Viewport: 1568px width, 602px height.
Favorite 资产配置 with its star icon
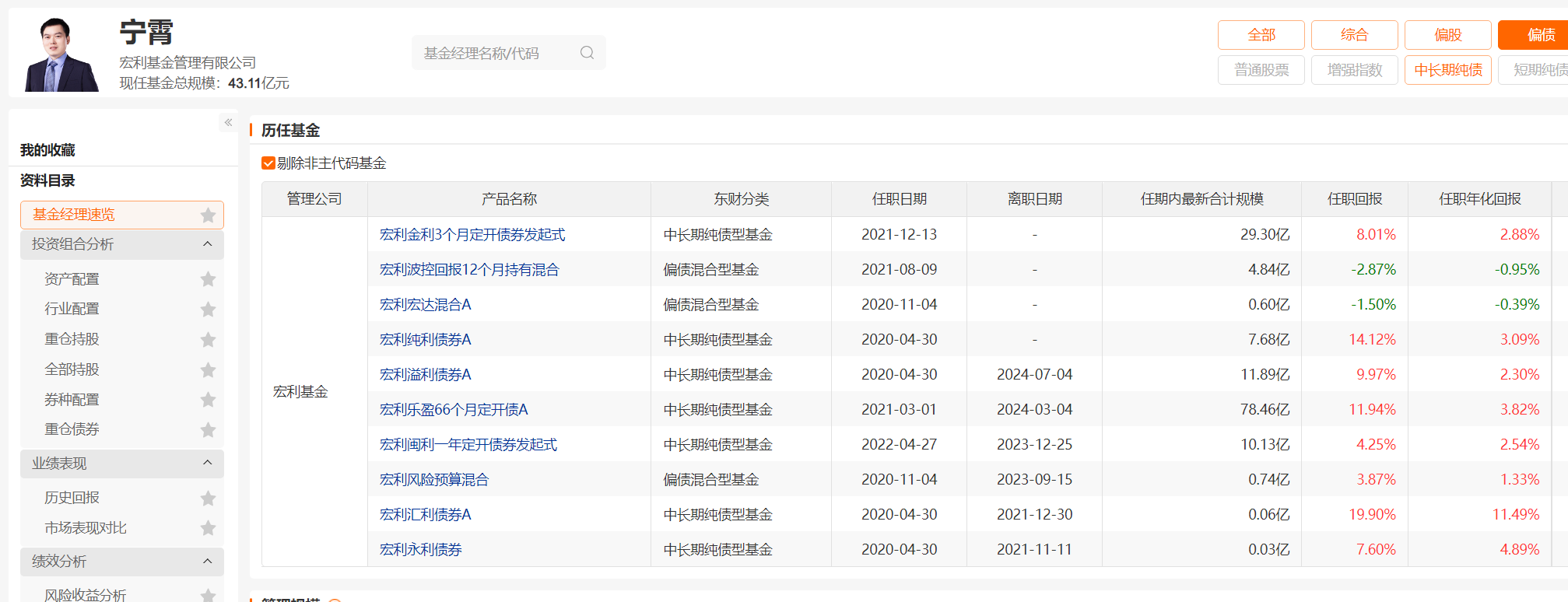pos(208,279)
